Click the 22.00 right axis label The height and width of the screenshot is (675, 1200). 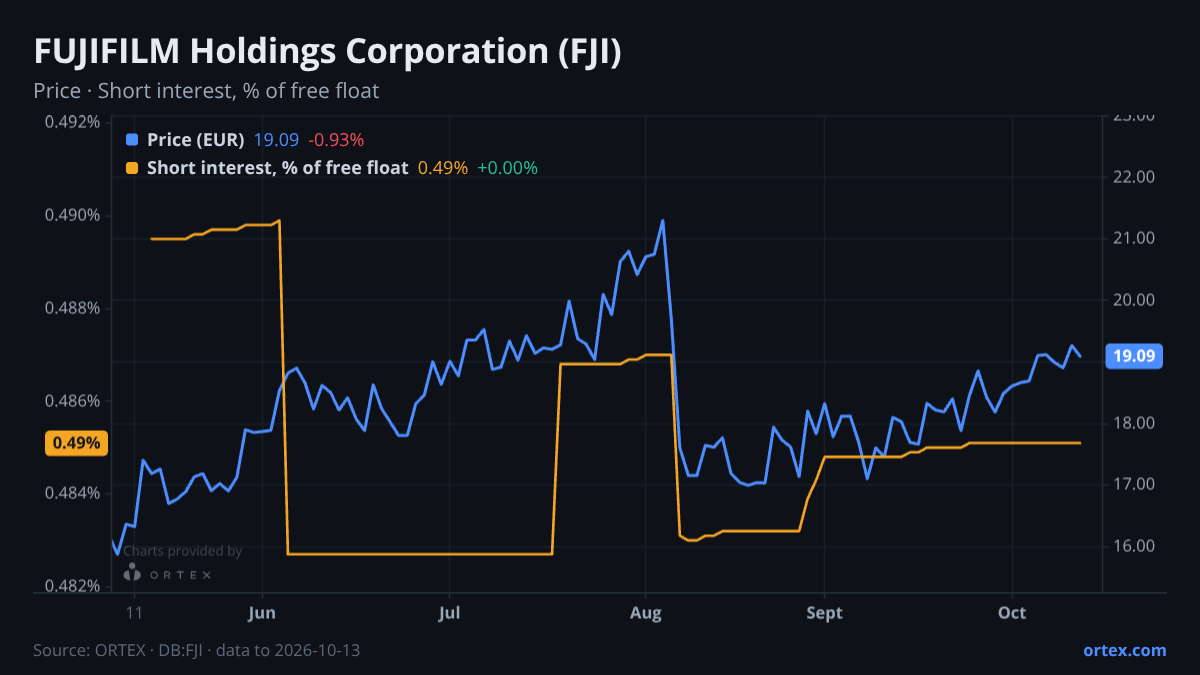pos(1133,177)
